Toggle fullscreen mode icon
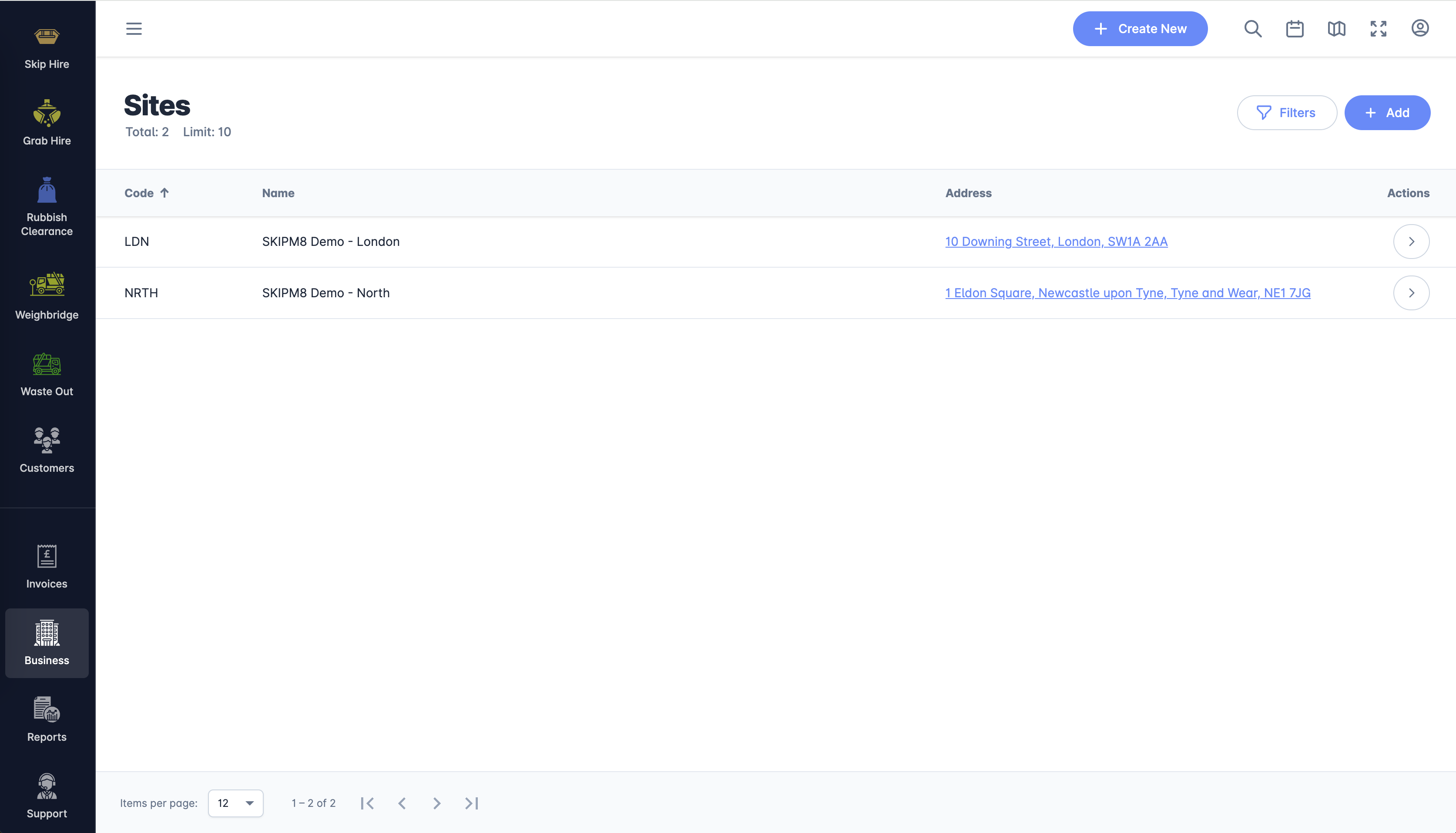Image resolution: width=1456 pixels, height=833 pixels. 1378,29
